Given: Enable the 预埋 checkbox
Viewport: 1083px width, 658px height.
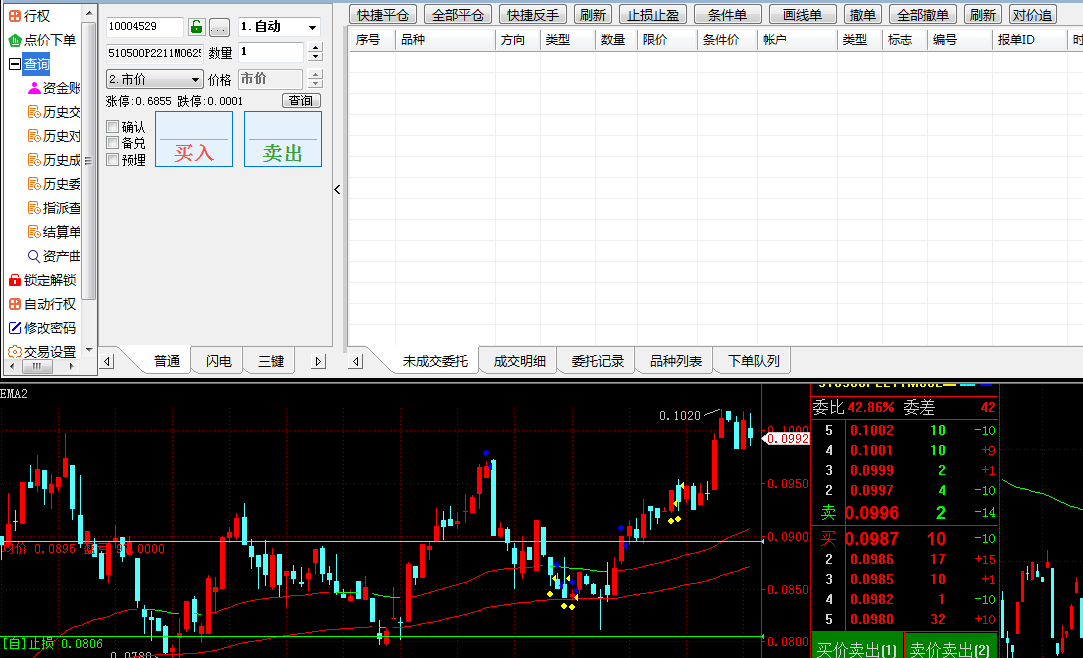Looking at the screenshot, I should (x=113, y=159).
